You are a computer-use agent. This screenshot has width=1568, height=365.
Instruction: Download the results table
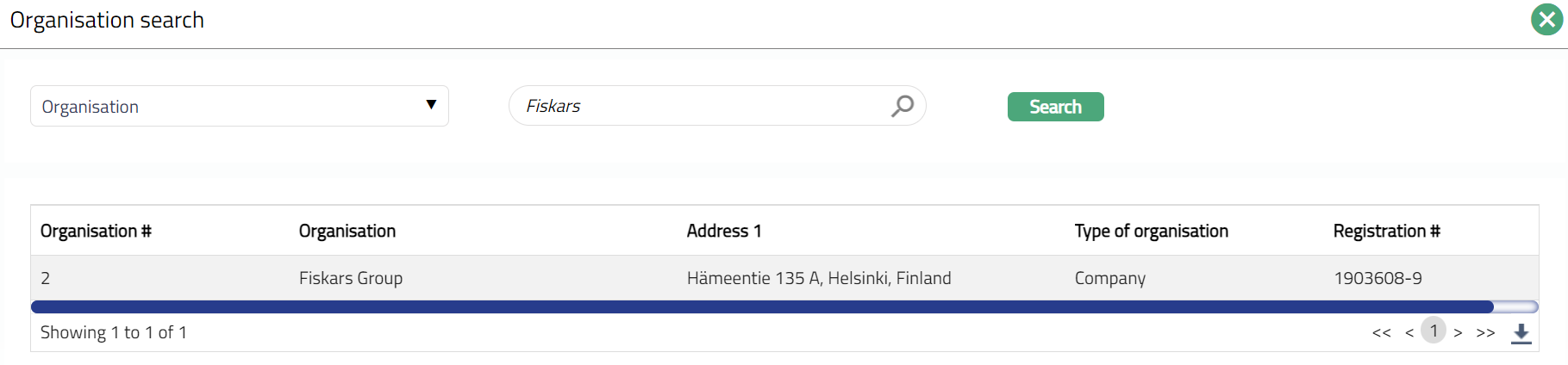pyautogui.click(x=1521, y=333)
